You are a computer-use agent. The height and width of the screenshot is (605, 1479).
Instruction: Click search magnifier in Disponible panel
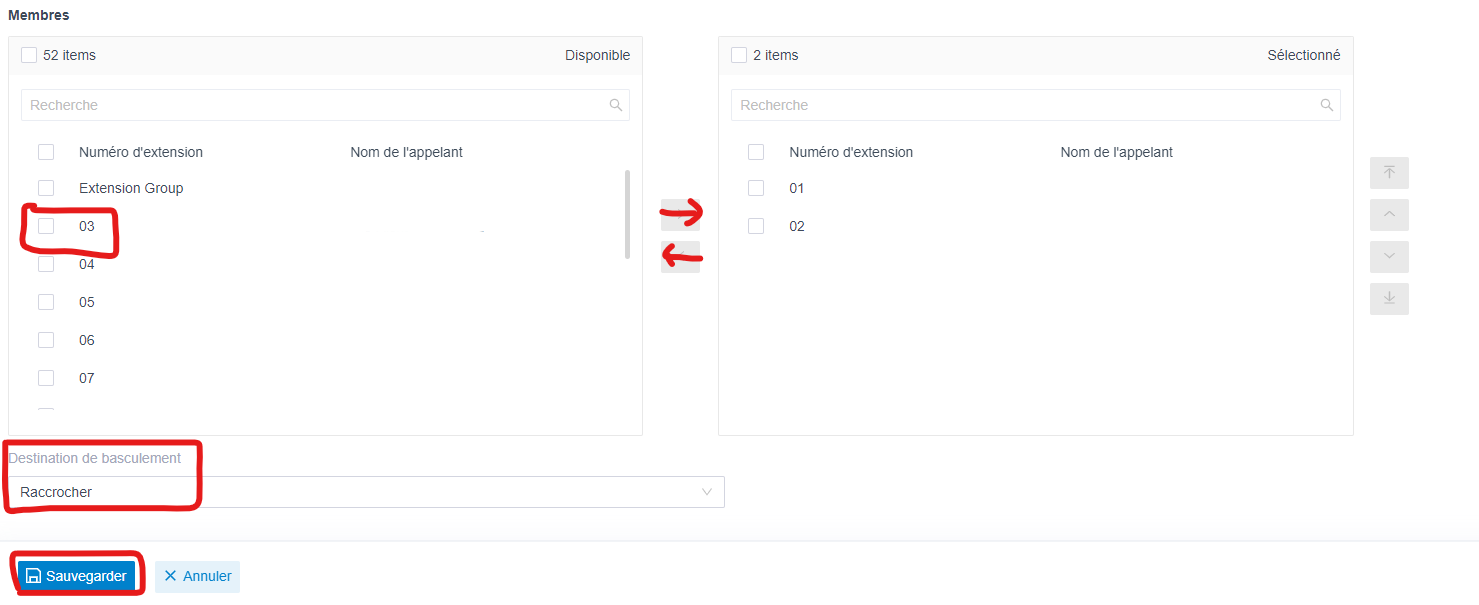[x=616, y=105]
